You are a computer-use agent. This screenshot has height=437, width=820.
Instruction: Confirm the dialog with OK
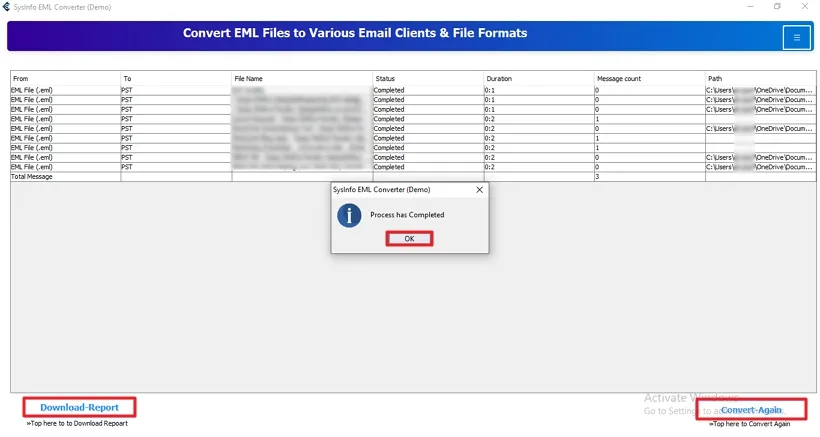click(x=409, y=239)
